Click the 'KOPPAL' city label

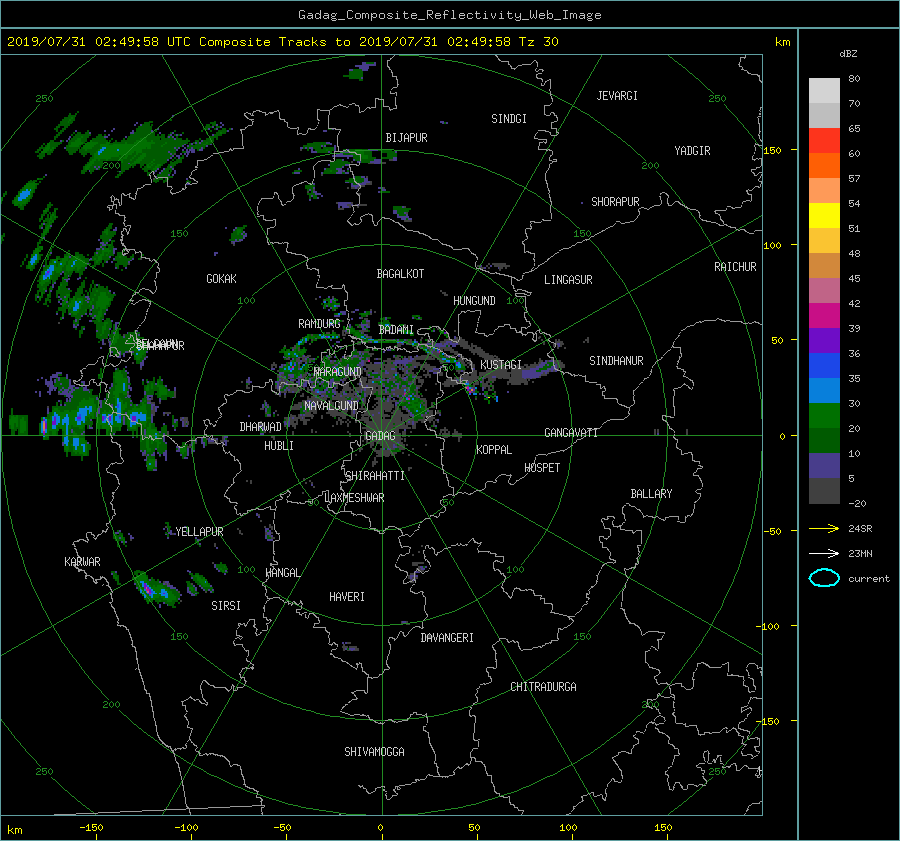tap(494, 450)
